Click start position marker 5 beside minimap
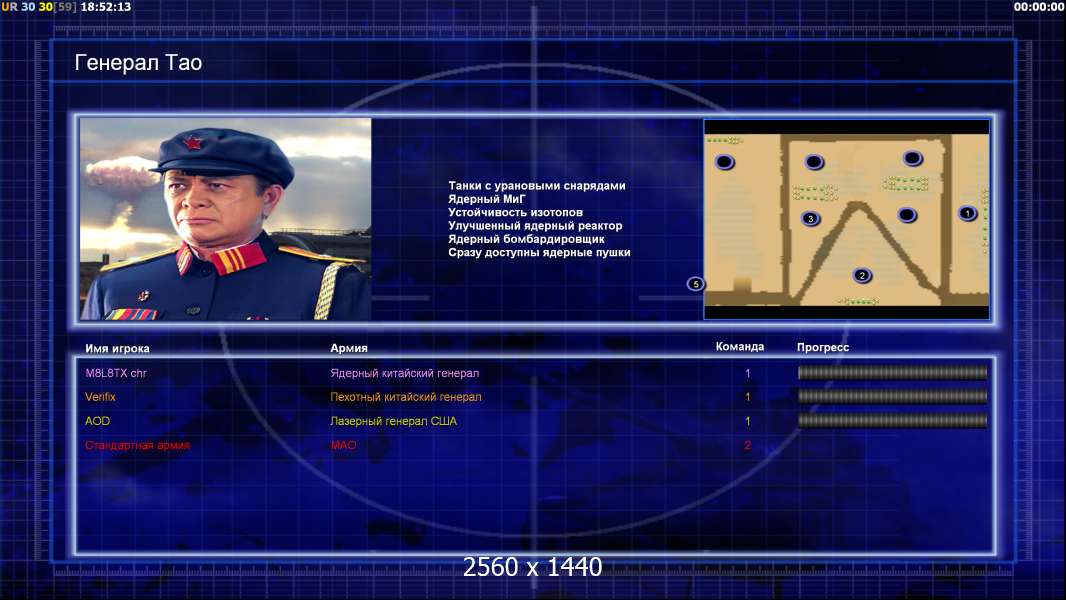Viewport: 1066px width, 600px height. click(695, 284)
